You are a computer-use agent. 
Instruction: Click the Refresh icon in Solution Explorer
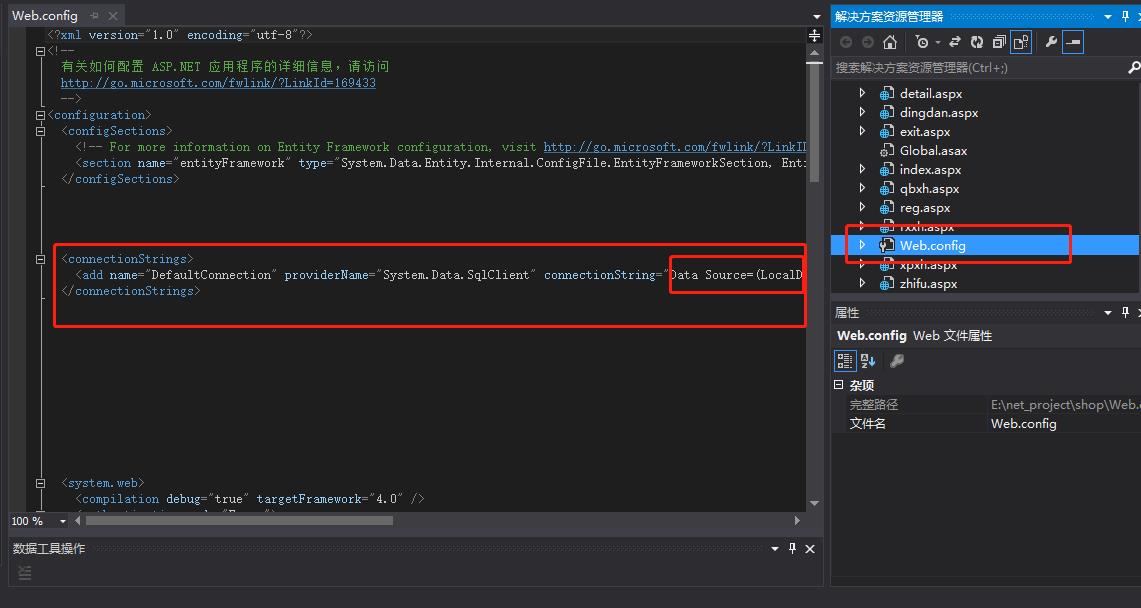(x=977, y=42)
